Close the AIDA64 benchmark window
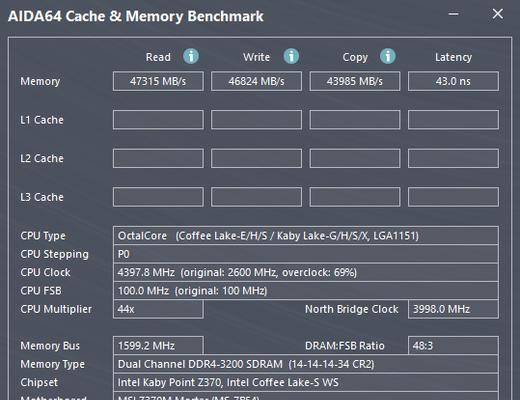Viewport: 520px width, 400px height. point(498,14)
